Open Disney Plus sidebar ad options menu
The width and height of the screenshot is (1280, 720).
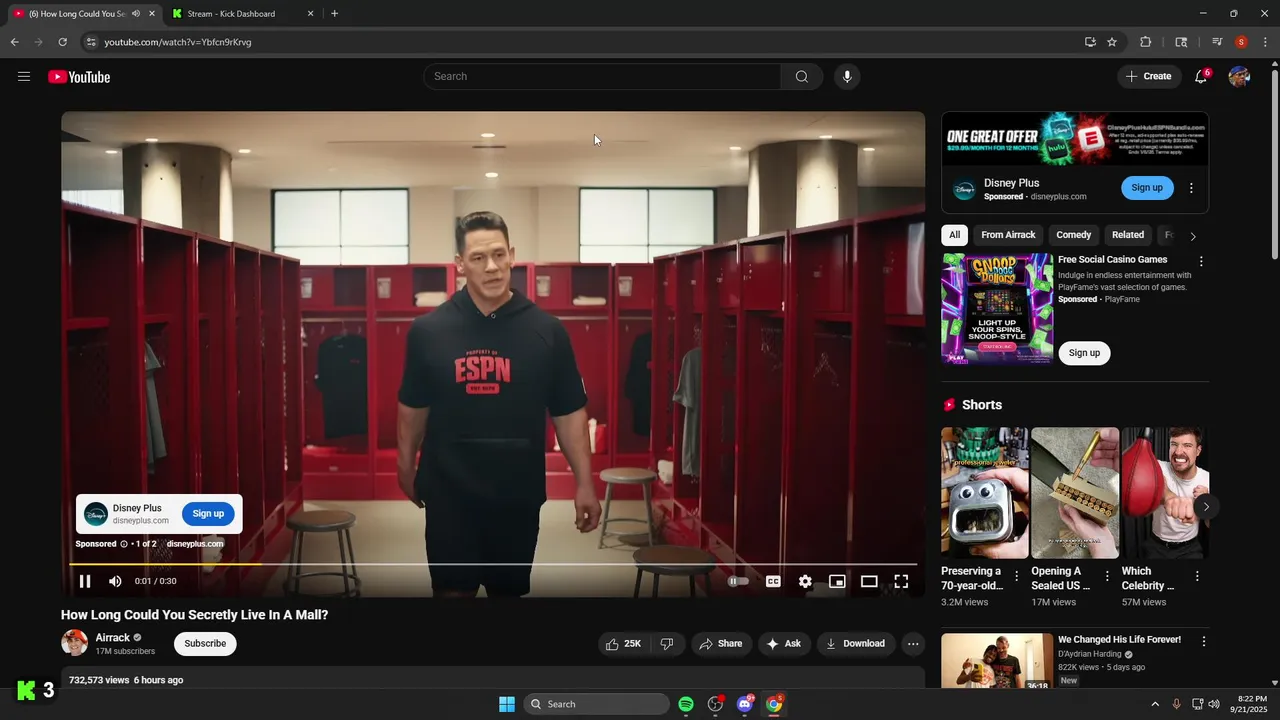1191,188
